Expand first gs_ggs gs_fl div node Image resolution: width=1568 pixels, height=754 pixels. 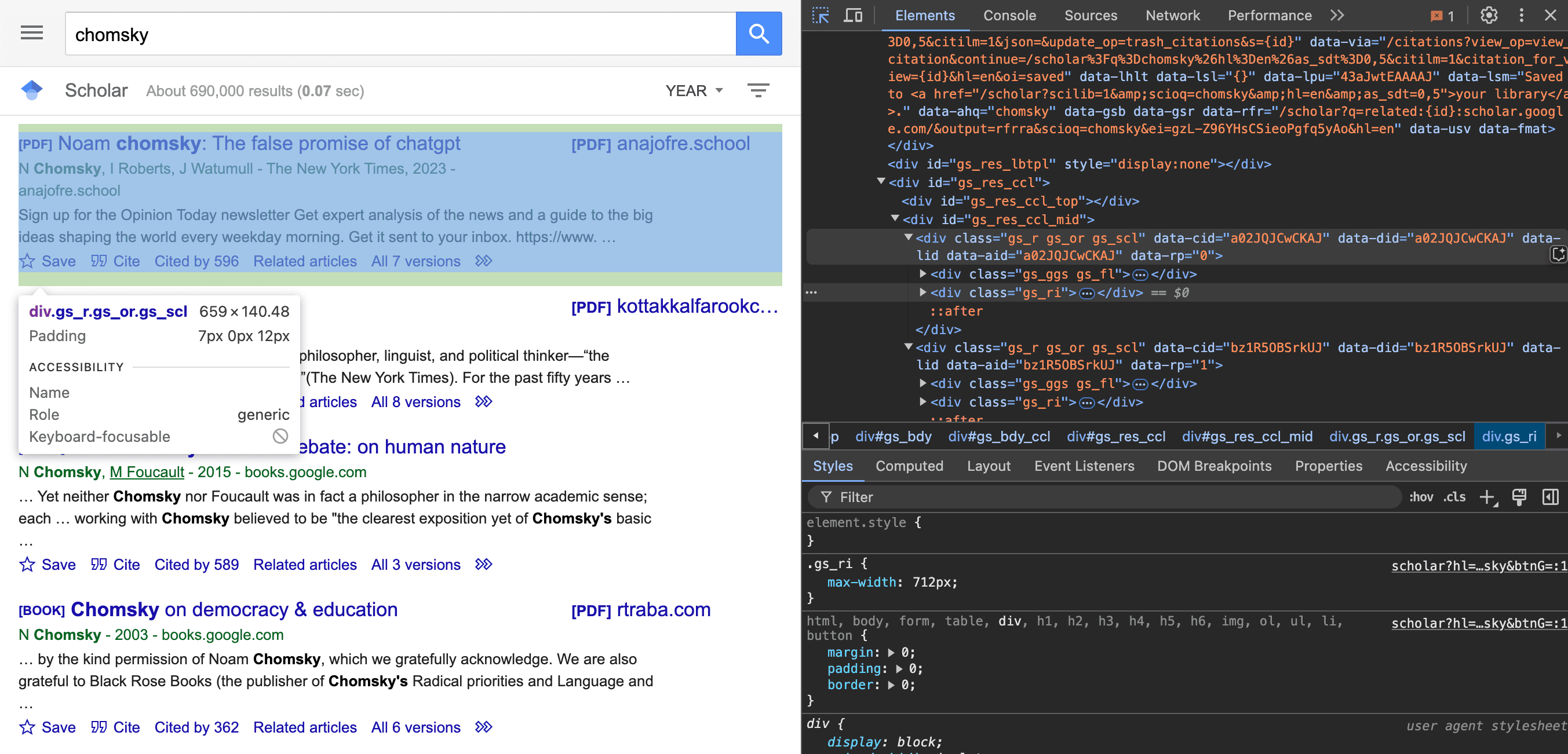click(923, 274)
